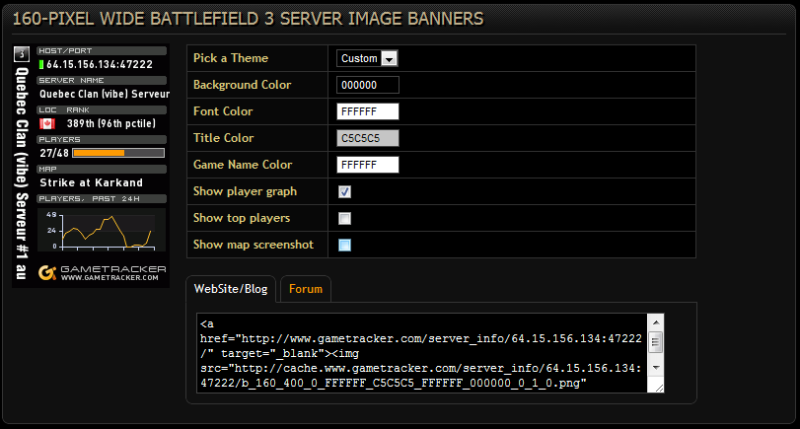Click the Show top players label
Image resolution: width=800 pixels, height=429 pixels.
tap(241, 218)
